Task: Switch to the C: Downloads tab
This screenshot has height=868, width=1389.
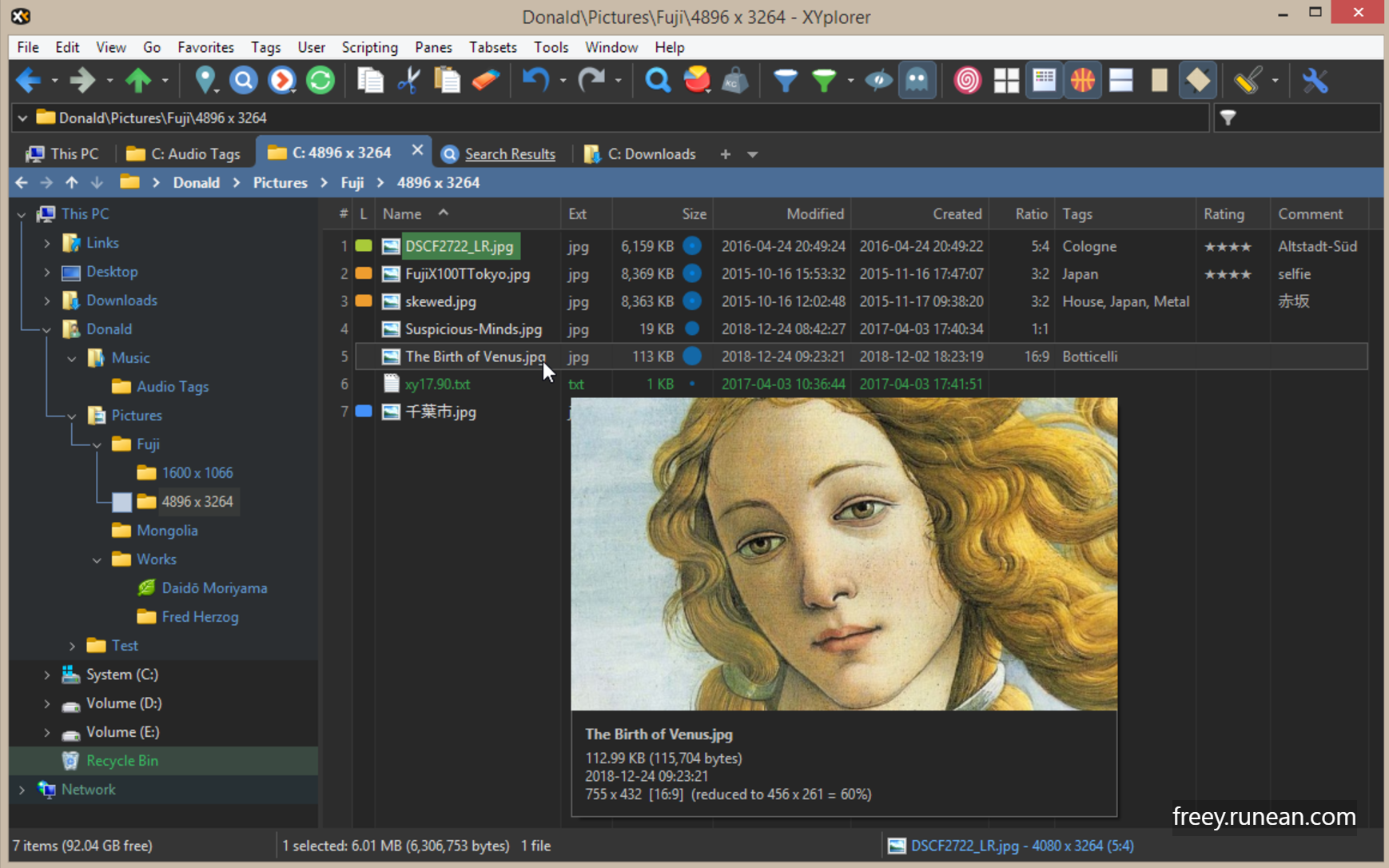Action: tap(640, 153)
